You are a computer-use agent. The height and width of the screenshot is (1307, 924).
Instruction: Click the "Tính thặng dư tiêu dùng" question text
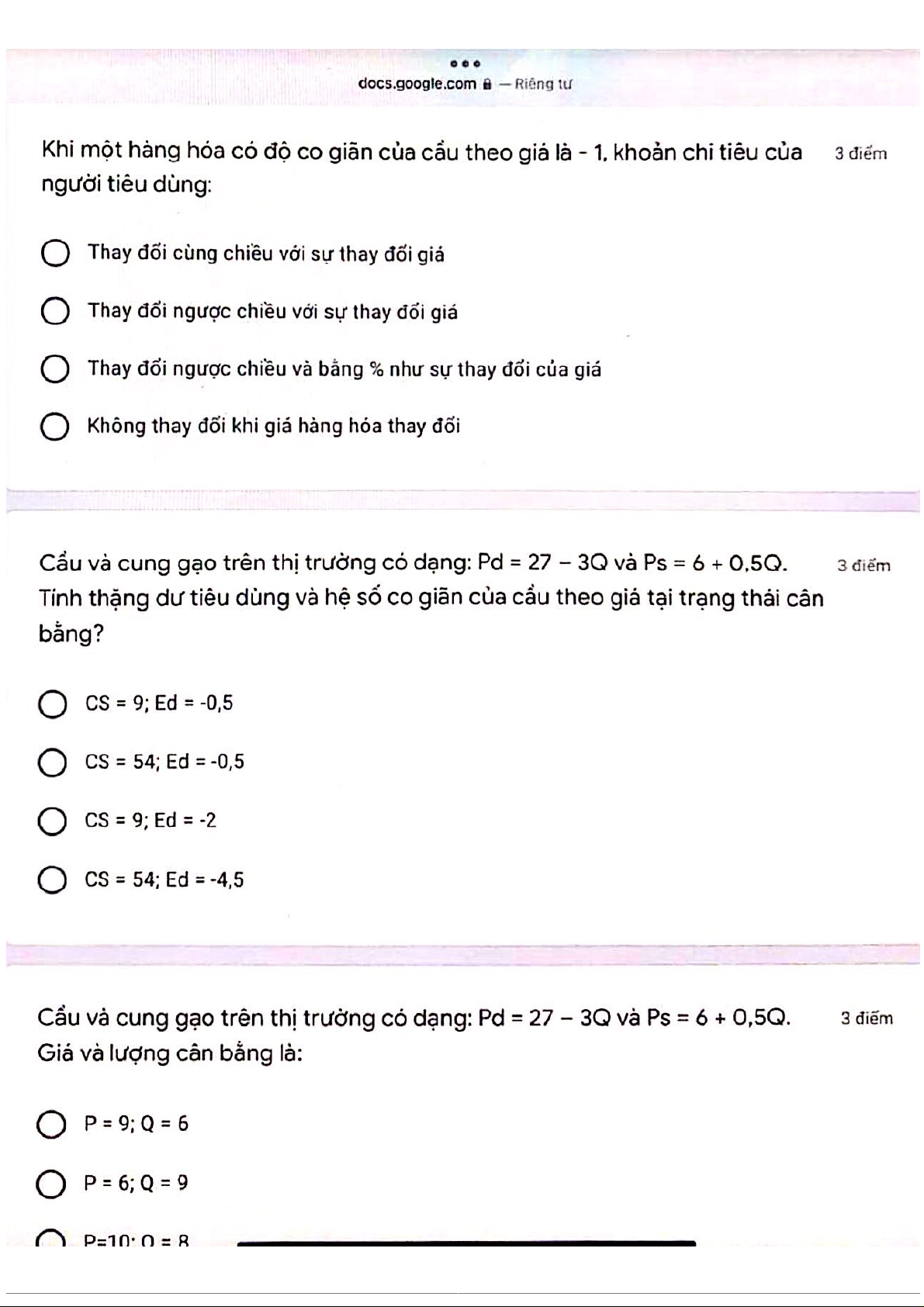coord(431,599)
